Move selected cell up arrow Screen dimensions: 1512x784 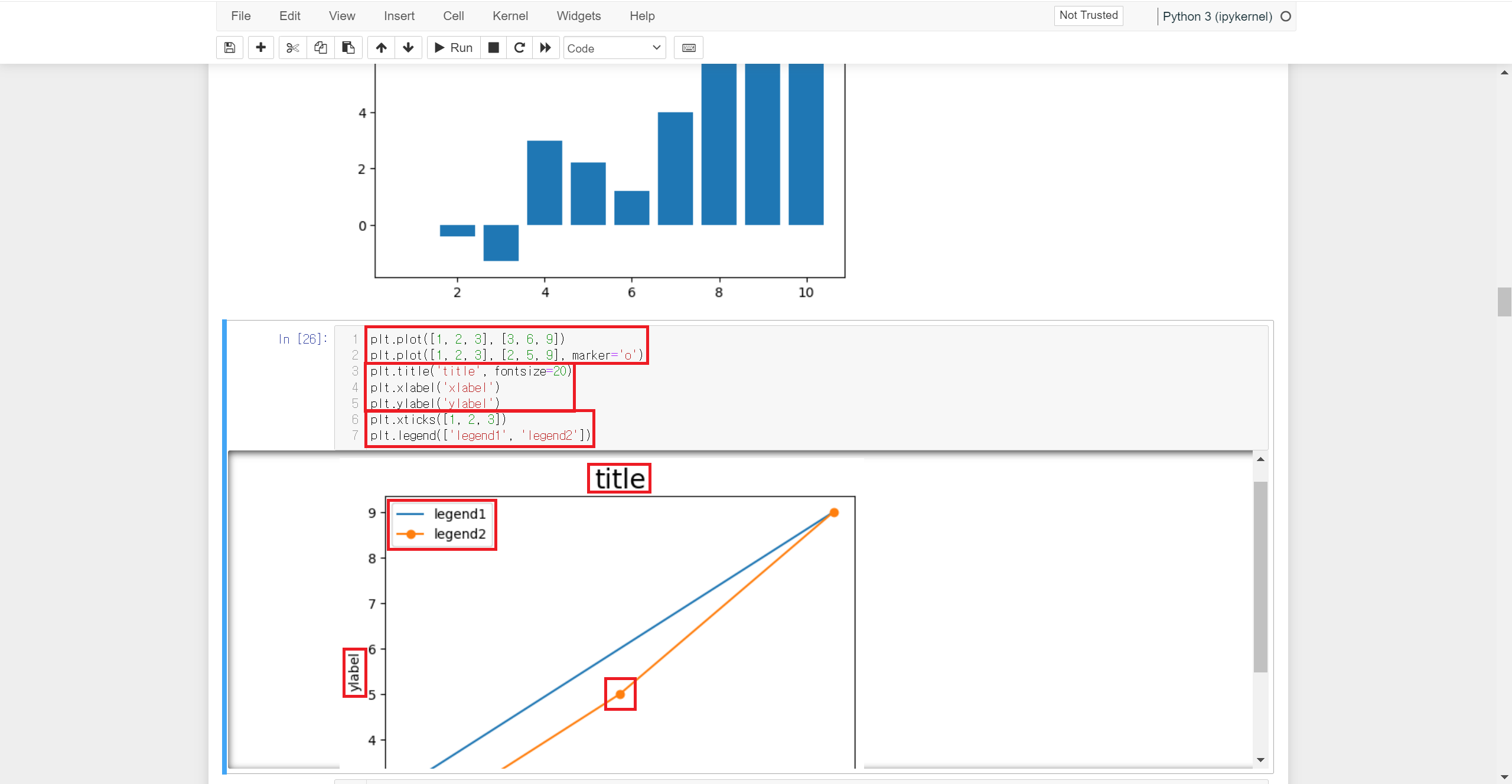(382, 48)
